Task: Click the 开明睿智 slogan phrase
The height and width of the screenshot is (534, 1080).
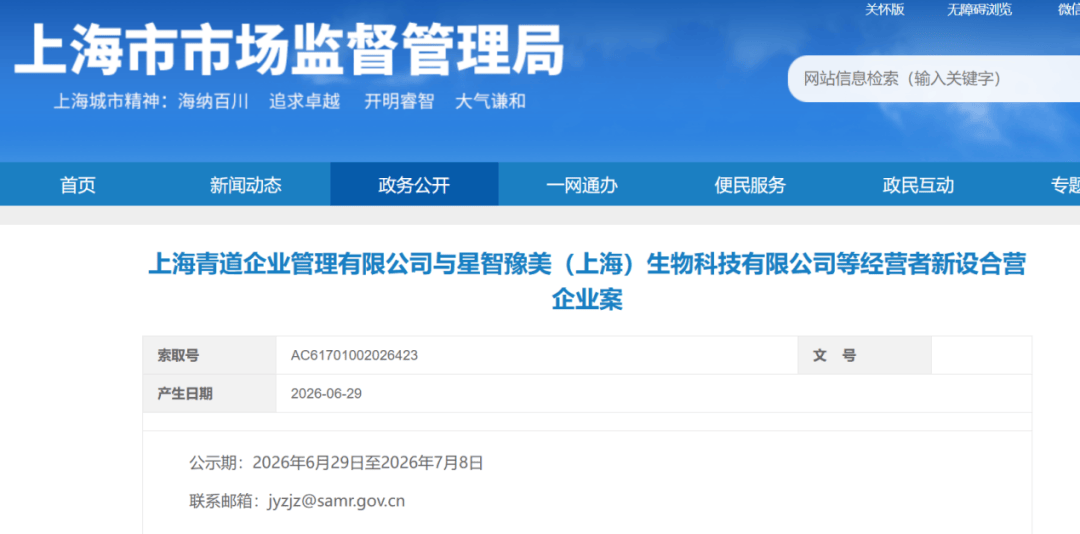Action: 399,101
